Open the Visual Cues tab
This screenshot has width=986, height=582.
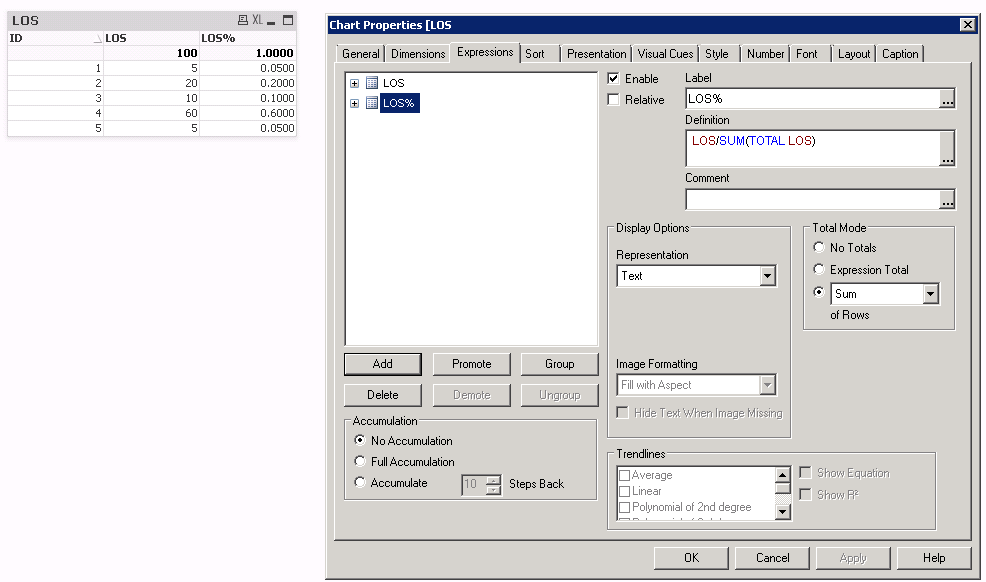pyautogui.click(x=665, y=54)
